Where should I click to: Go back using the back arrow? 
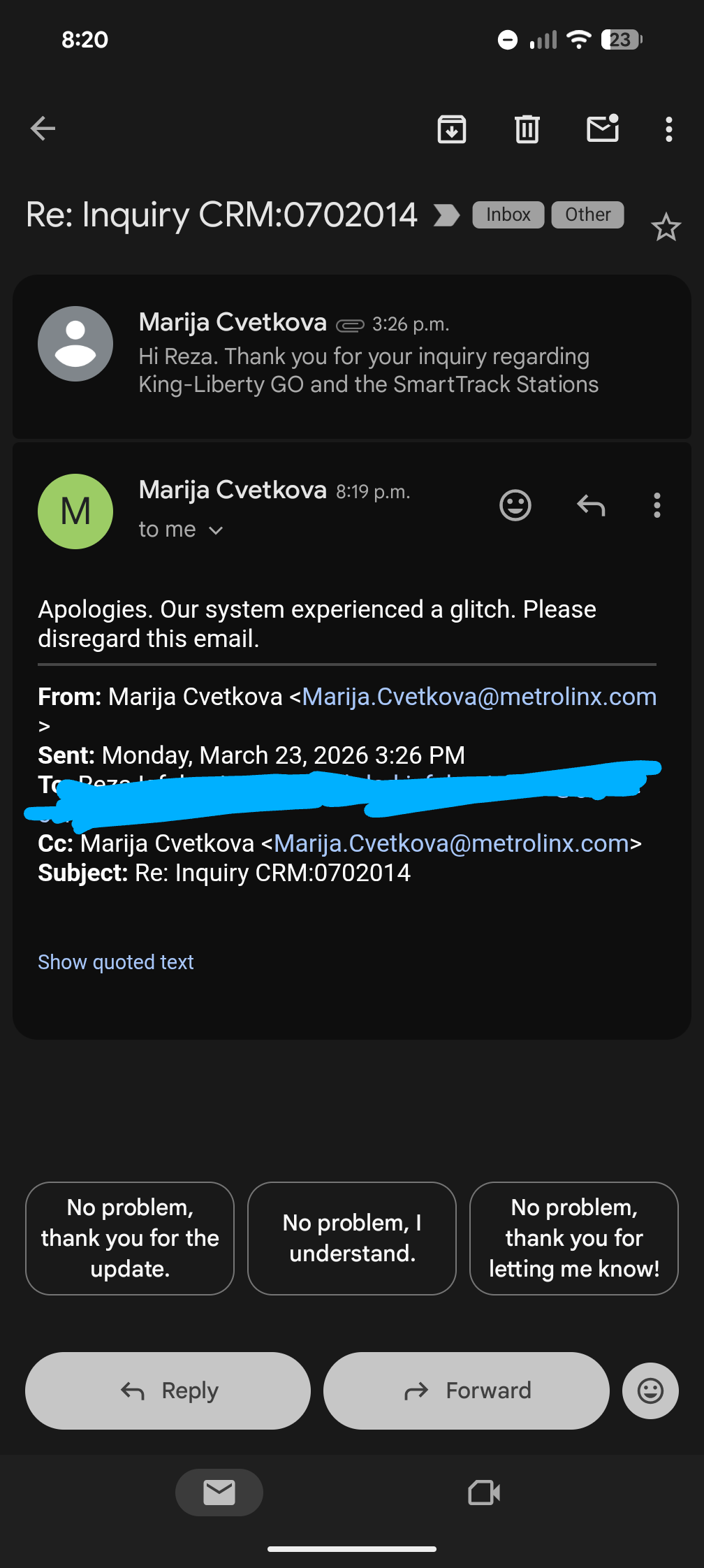point(43,129)
